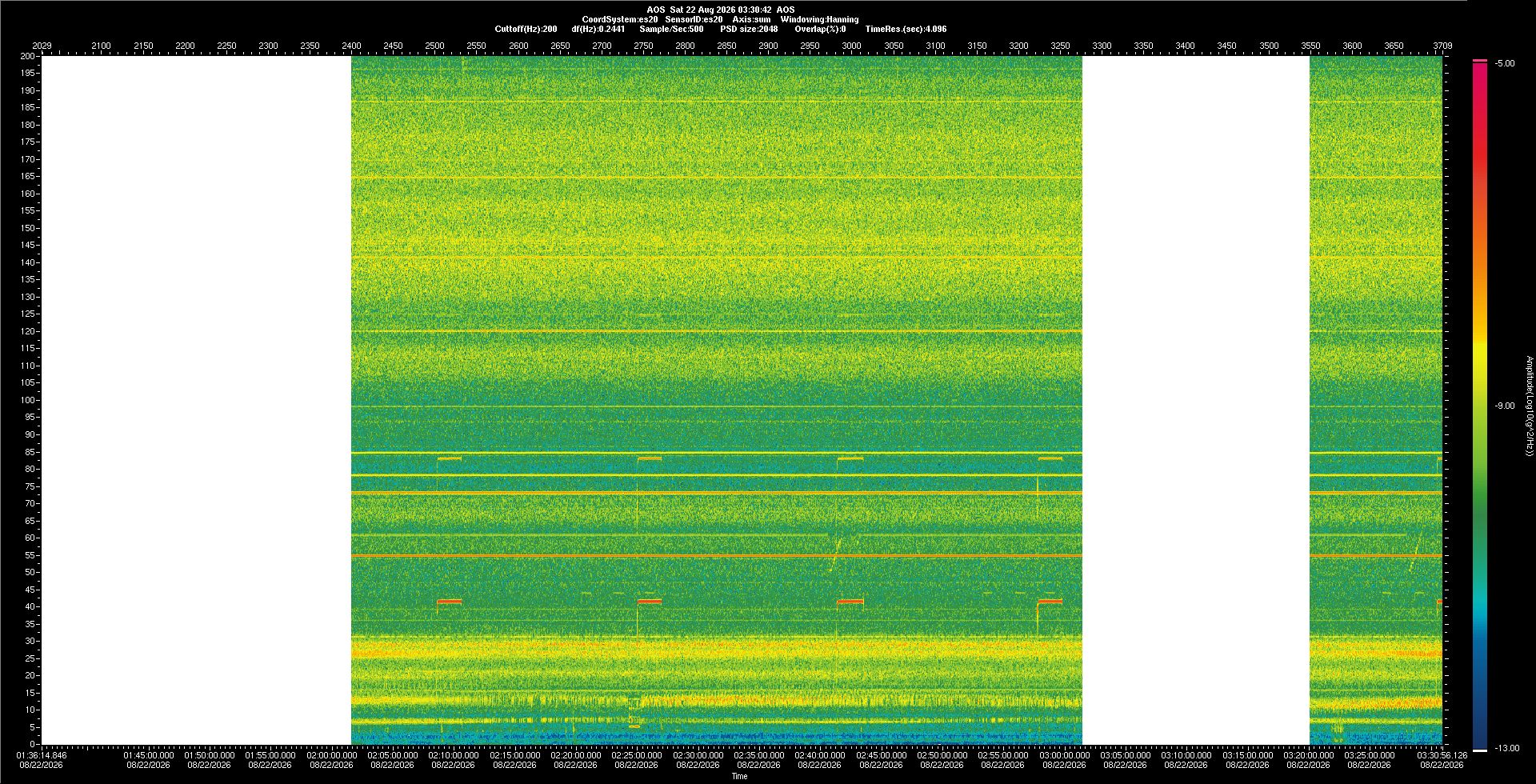Select the '02:00:00.000' time axis label
1536x784 pixels.
pos(332,754)
